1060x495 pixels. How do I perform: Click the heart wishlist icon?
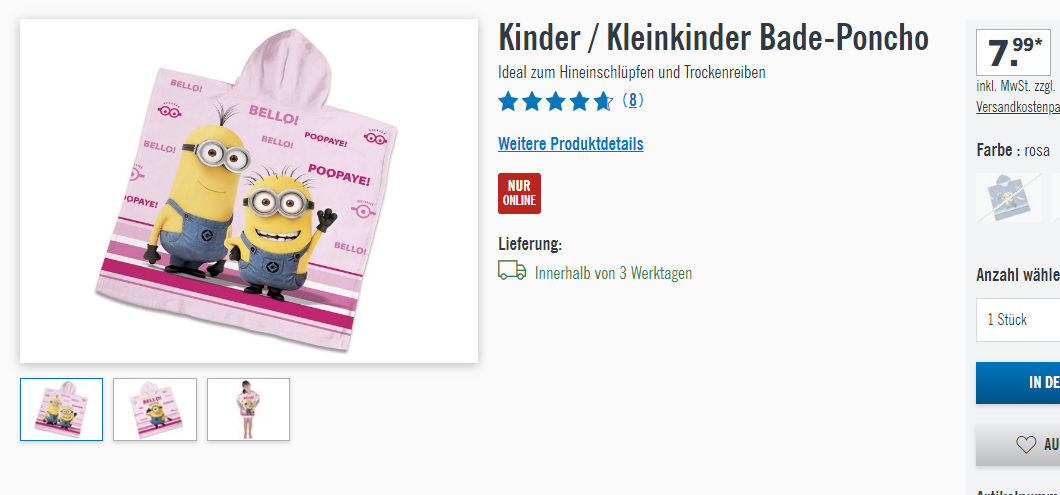click(1026, 444)
